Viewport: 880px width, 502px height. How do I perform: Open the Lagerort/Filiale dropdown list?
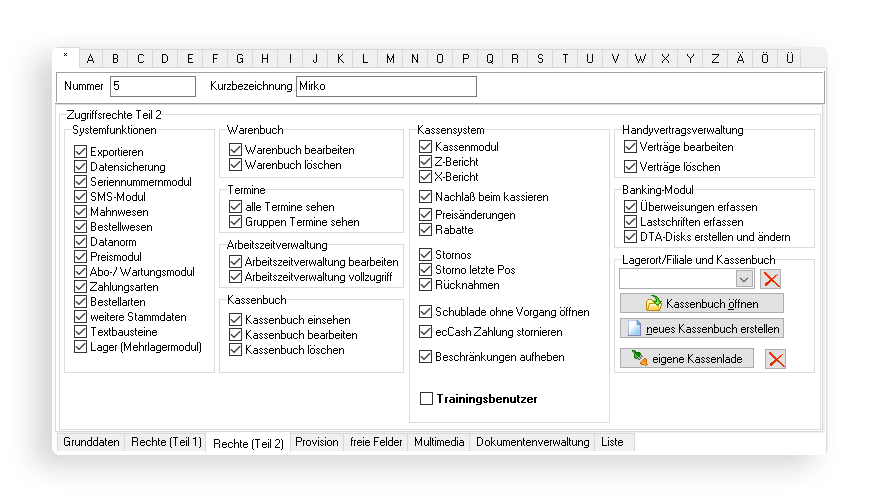(x=744, y=279)
